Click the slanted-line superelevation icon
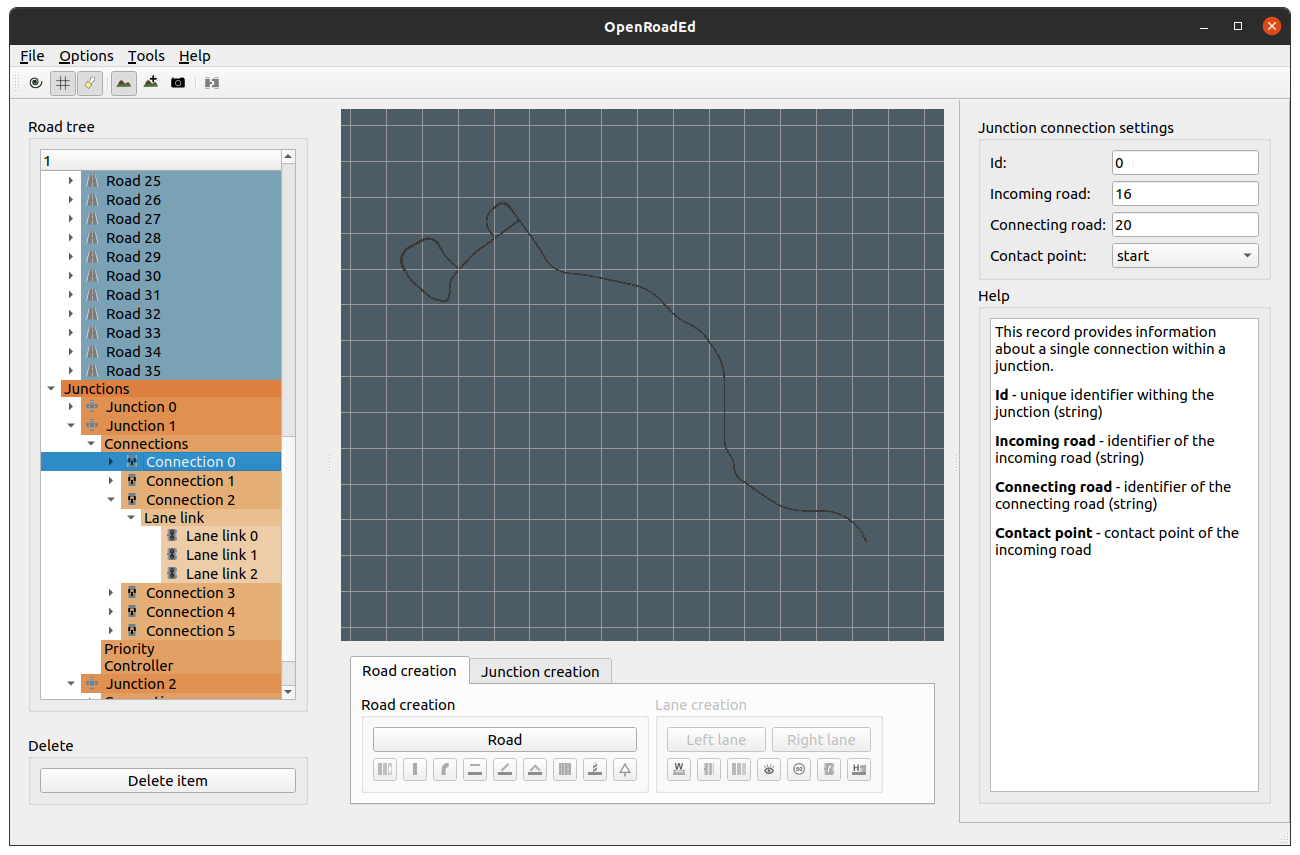 [505, 769]
